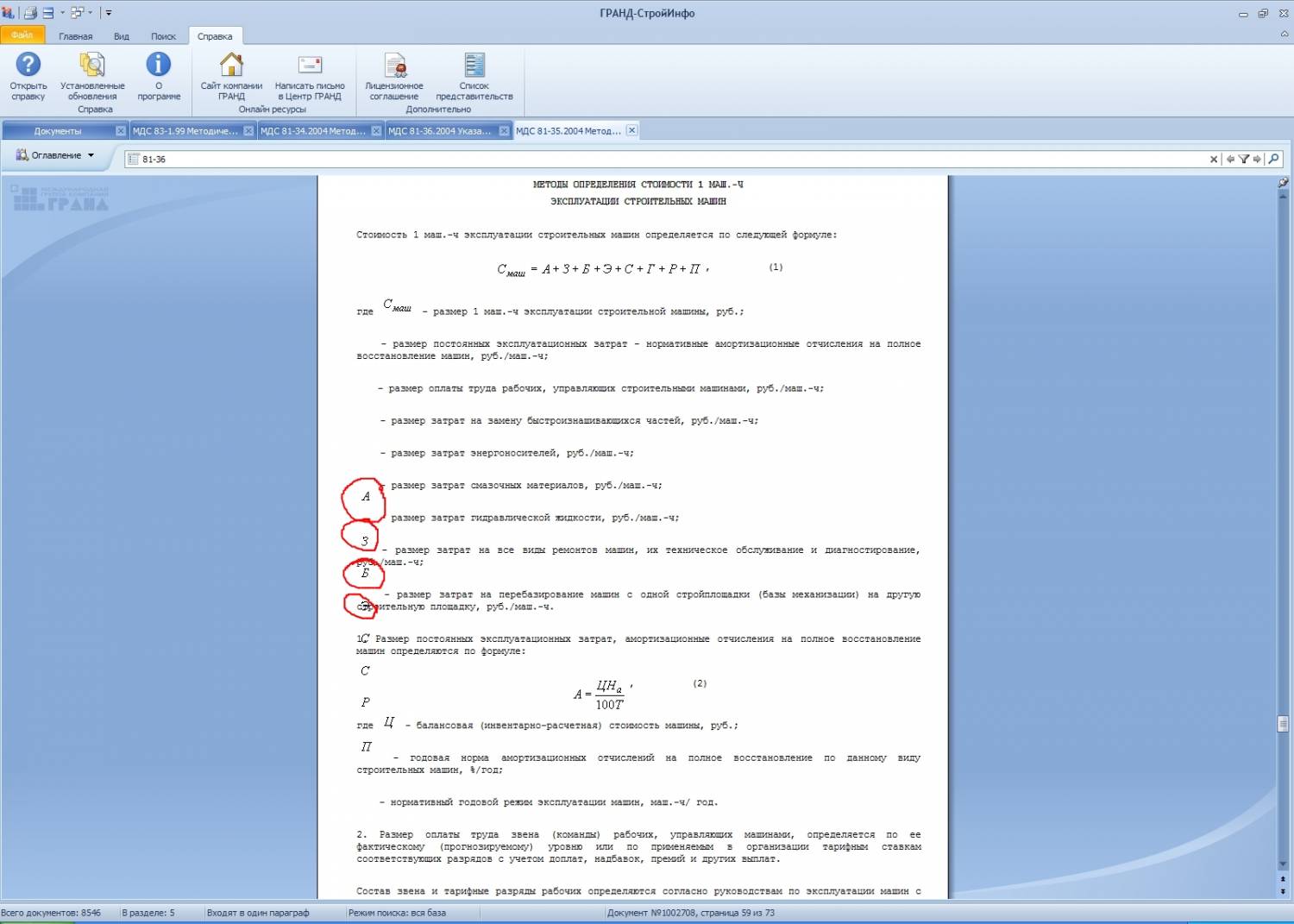Click the list view icon in quick access toolbar
This screenshot has width=1294, height=924.
[x=48, y=13]
